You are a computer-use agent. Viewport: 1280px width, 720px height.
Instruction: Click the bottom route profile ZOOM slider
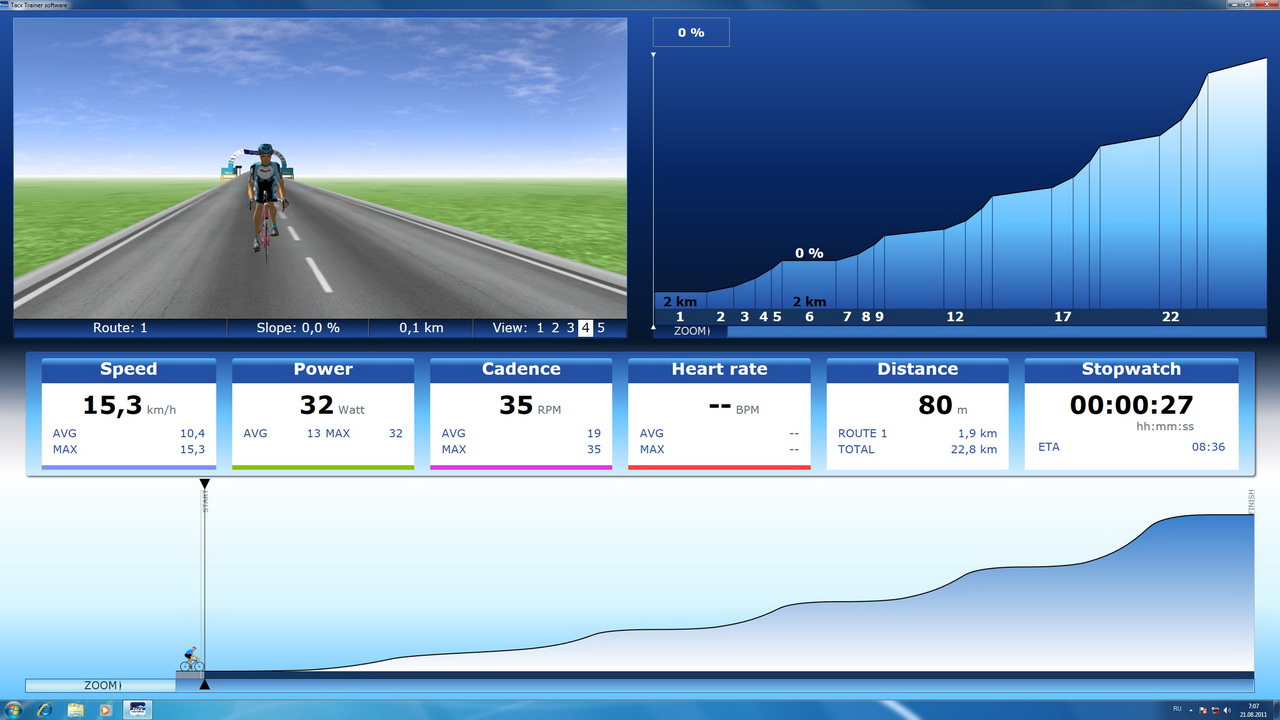100,685
